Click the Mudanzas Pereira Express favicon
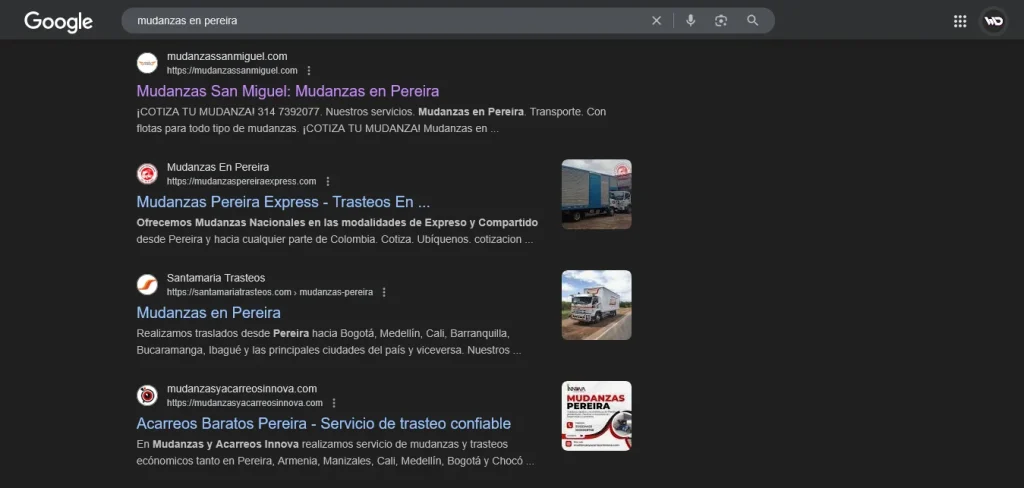1024x488 pixels. [147, 174]
